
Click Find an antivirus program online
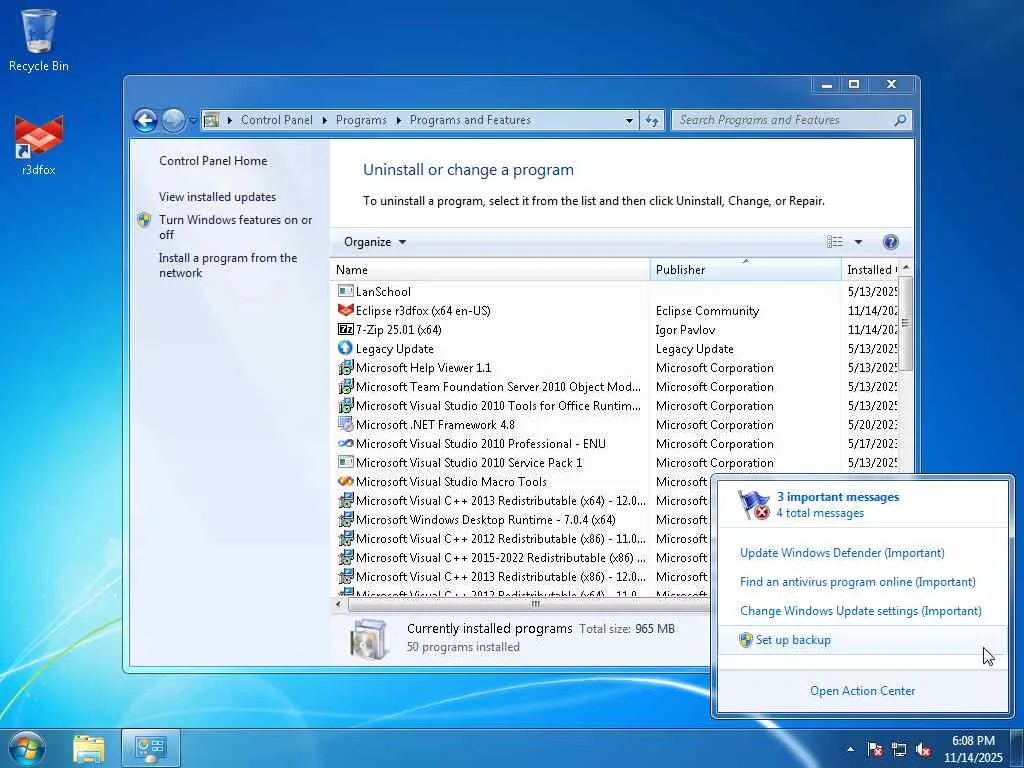point(857,581)
